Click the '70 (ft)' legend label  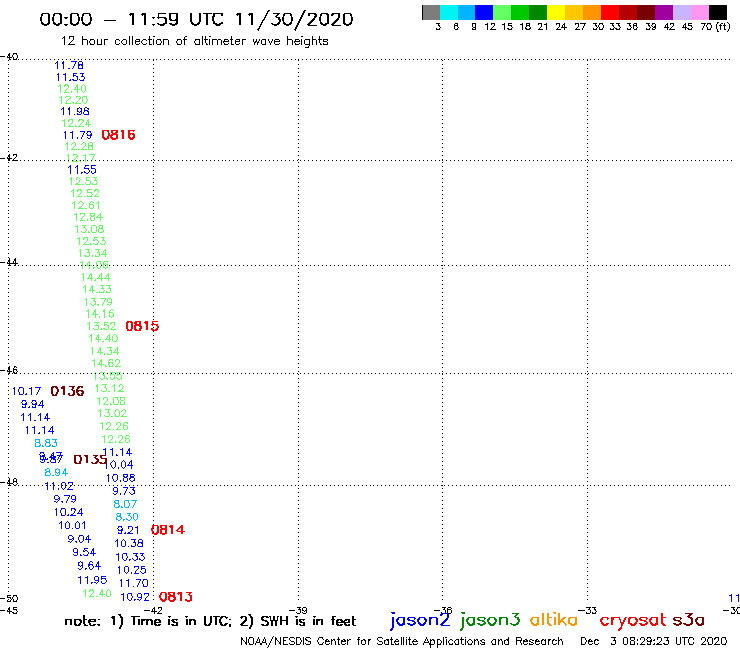coord(715,26)
